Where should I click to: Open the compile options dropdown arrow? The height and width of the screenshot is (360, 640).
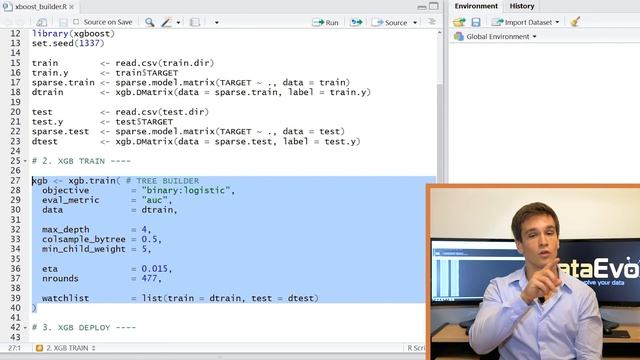click(216, 22)
